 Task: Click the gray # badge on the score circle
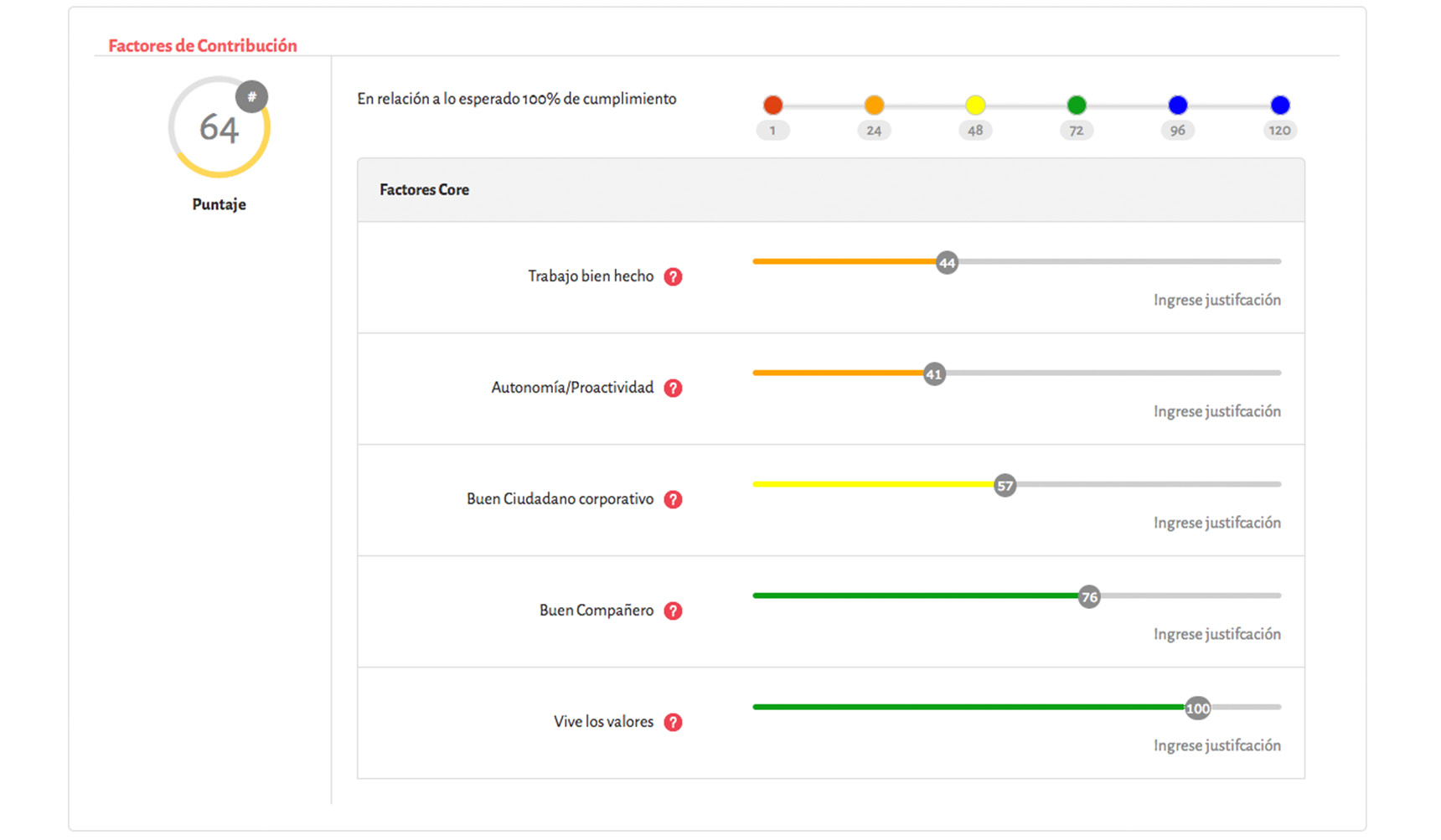(x=251, y=97)
